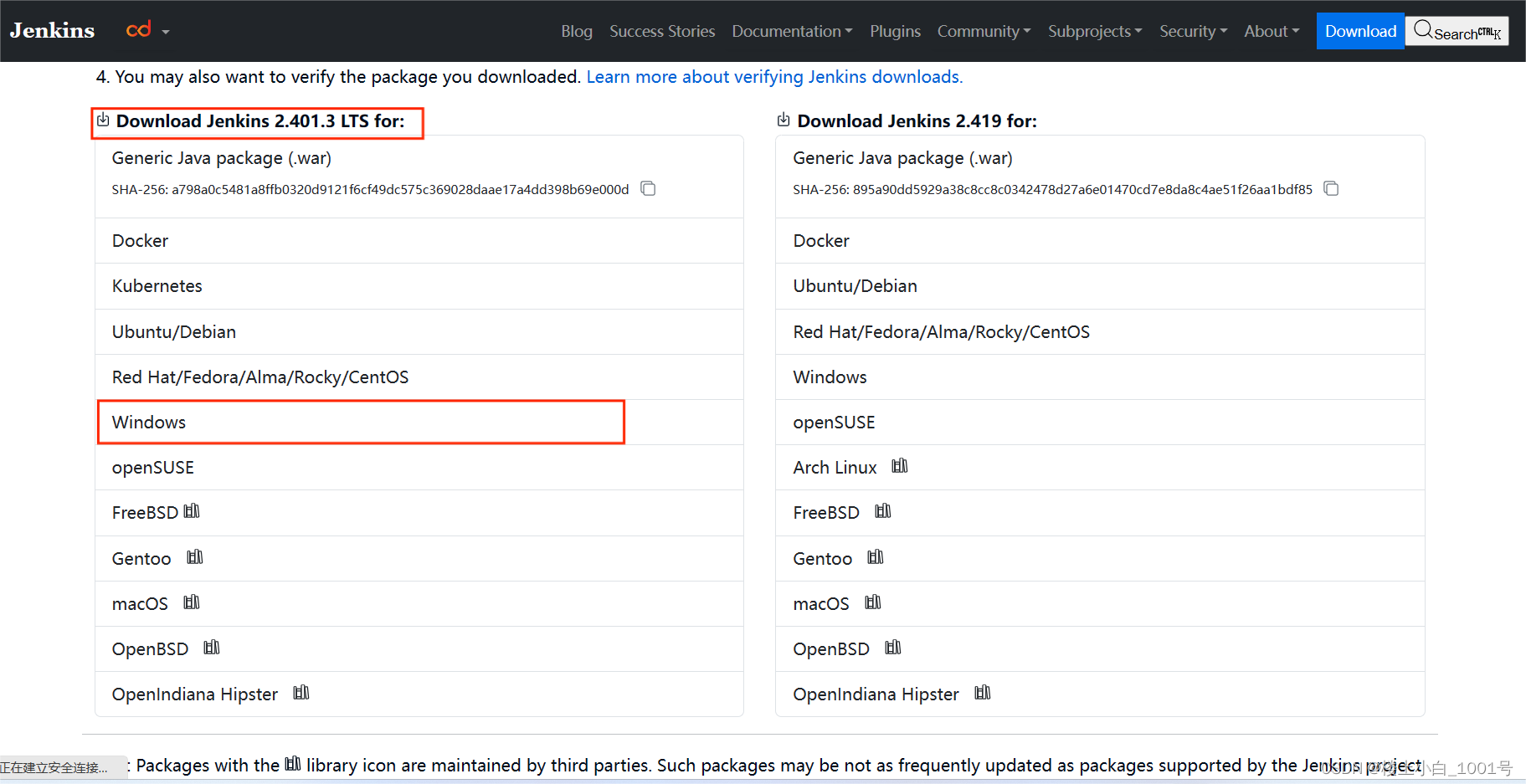The height and width of the screenshot is (784, 1526).
Task: Click download icon beside Jenkins 2.401.3 LTS heading
Action: [x=103, y=120]
